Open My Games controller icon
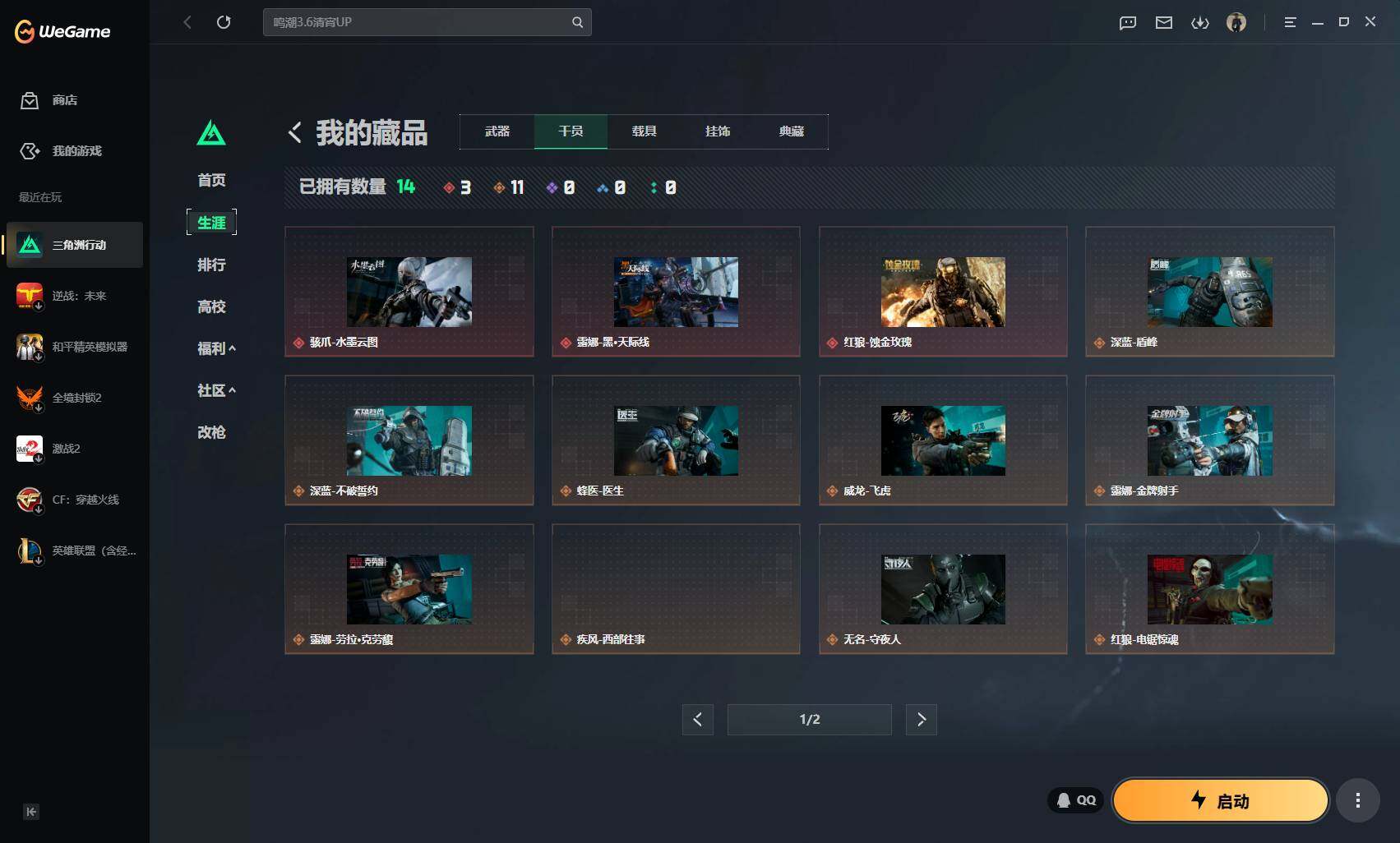1400x843 pixels. click(x=30, y=151)
